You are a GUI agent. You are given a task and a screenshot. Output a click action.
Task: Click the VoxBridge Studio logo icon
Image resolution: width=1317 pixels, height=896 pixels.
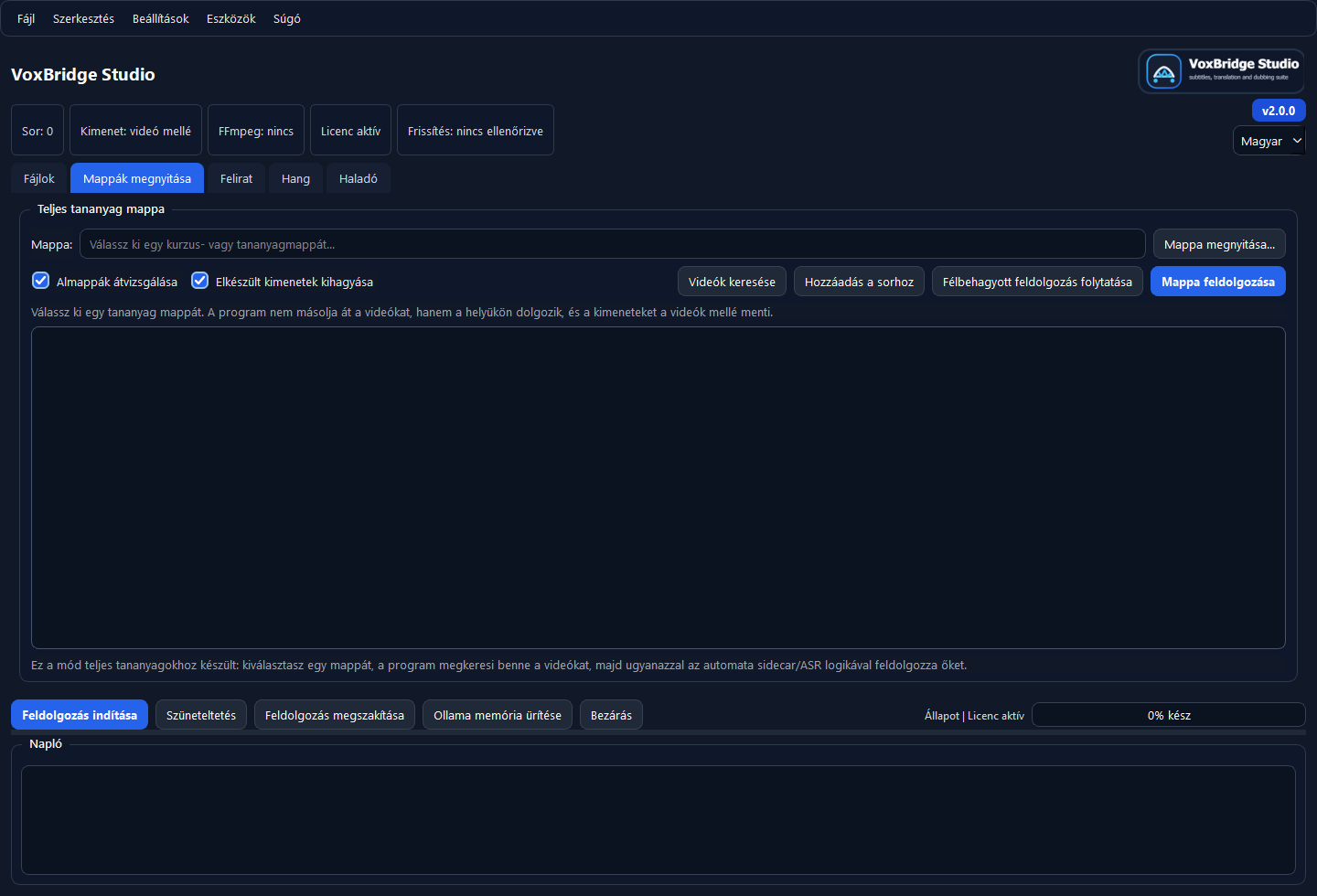click(x=1163, y=71)
